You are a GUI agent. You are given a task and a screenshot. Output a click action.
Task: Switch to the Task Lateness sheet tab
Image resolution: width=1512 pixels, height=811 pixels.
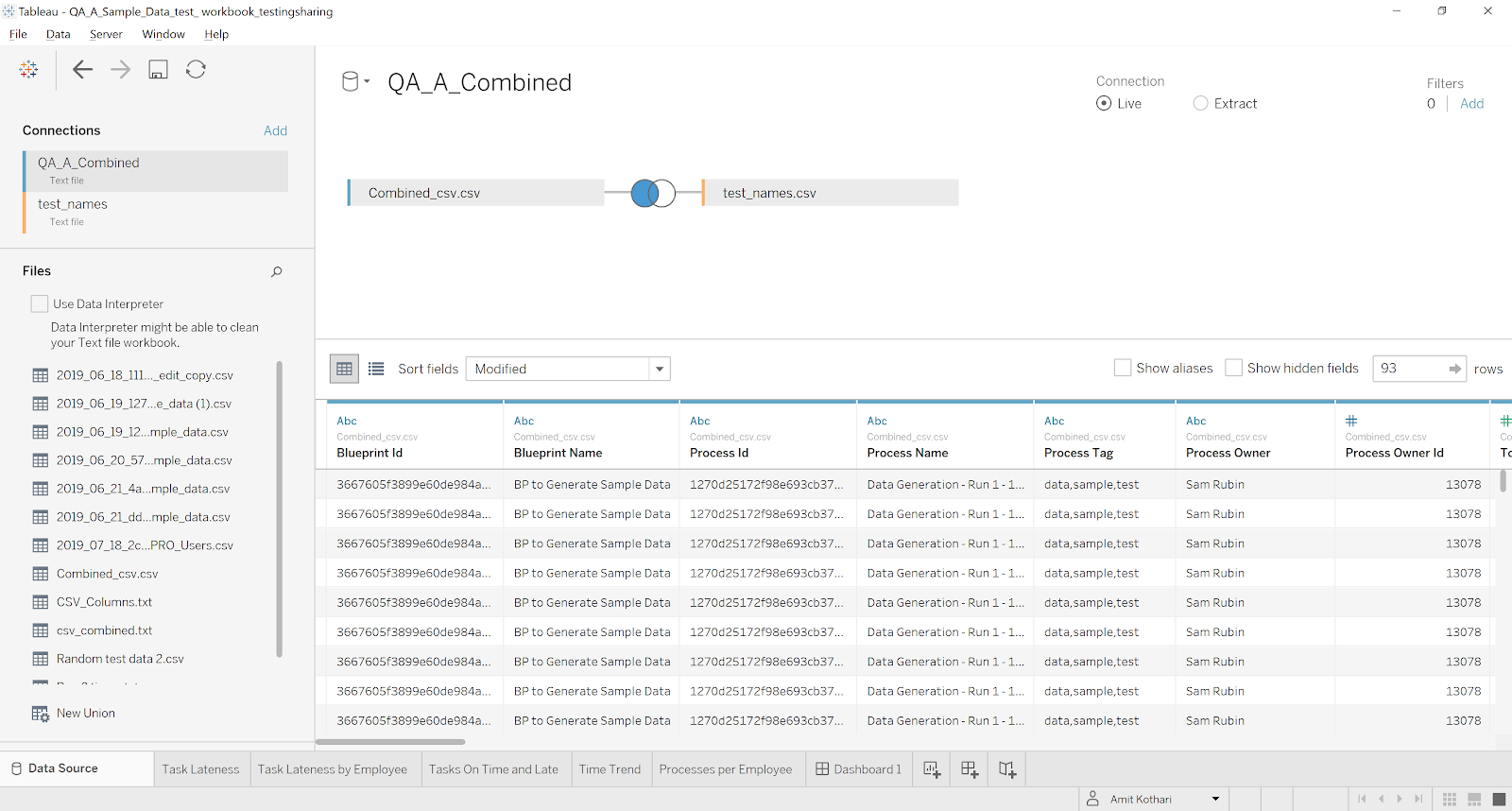[201, 769]
